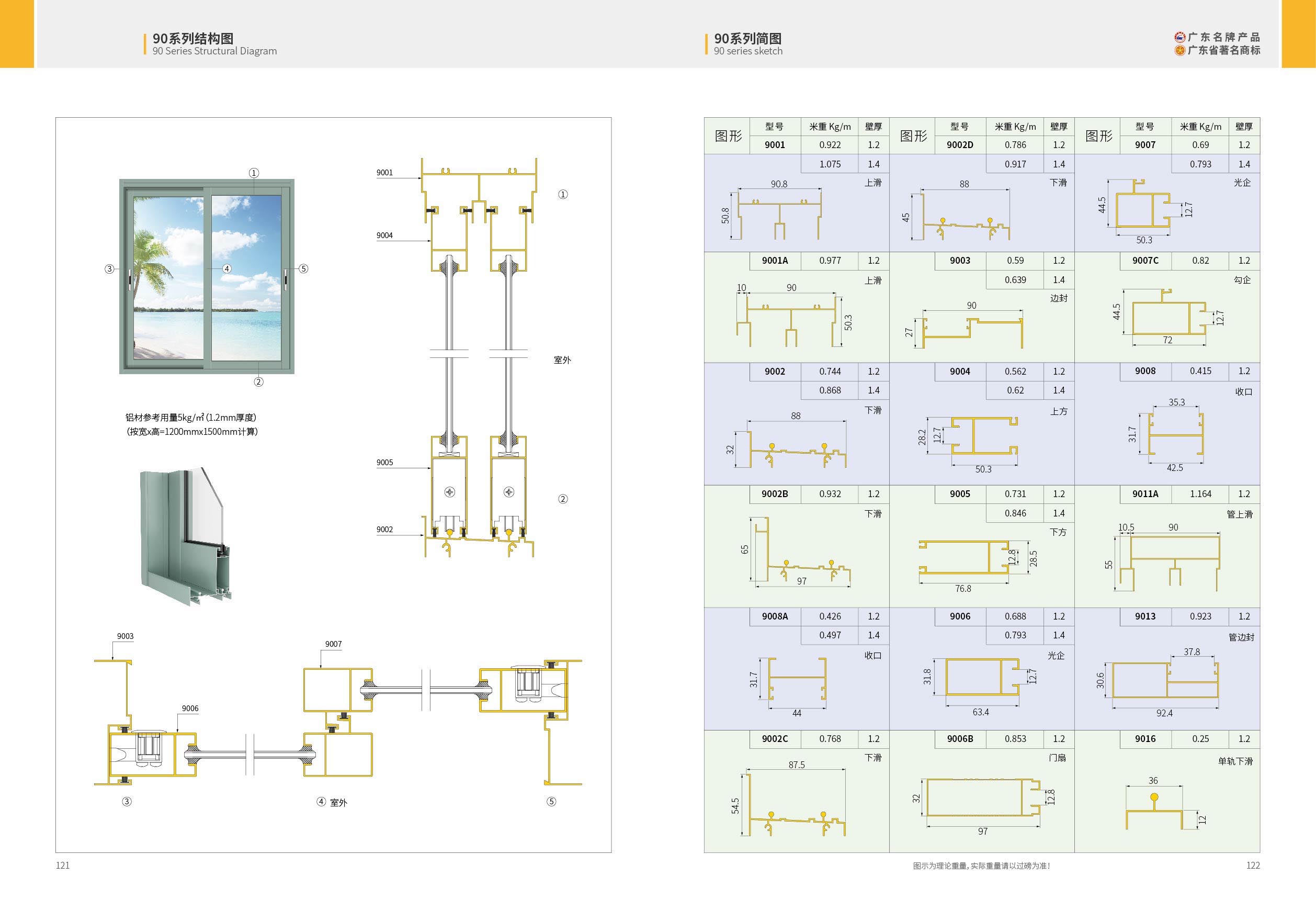This screenshot has width=1316, height=899.
Task: Click page number 122
Action: tap(1253, 865)
